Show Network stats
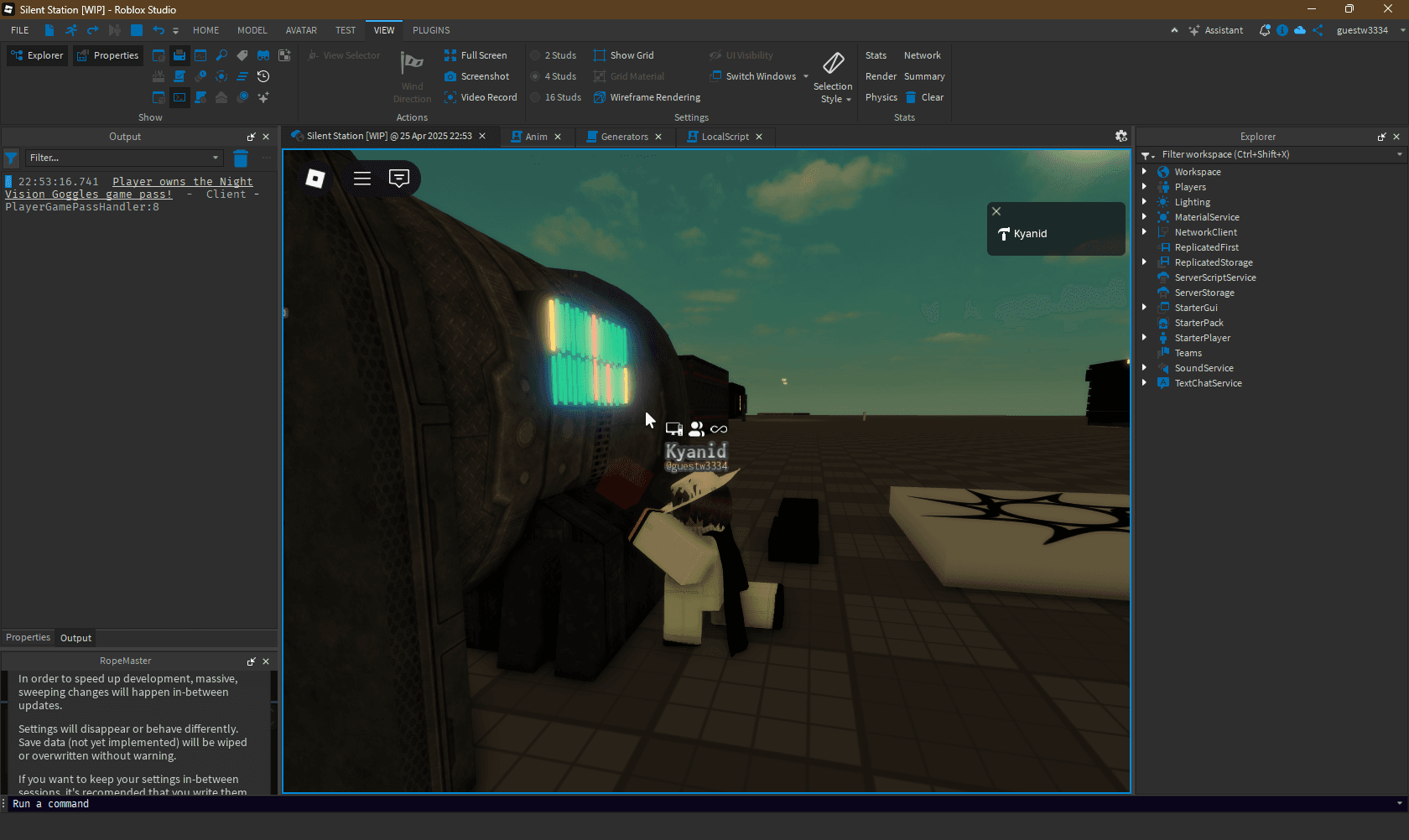The height and width of the screenshot is (840, 1409). [x=923, y=55]
